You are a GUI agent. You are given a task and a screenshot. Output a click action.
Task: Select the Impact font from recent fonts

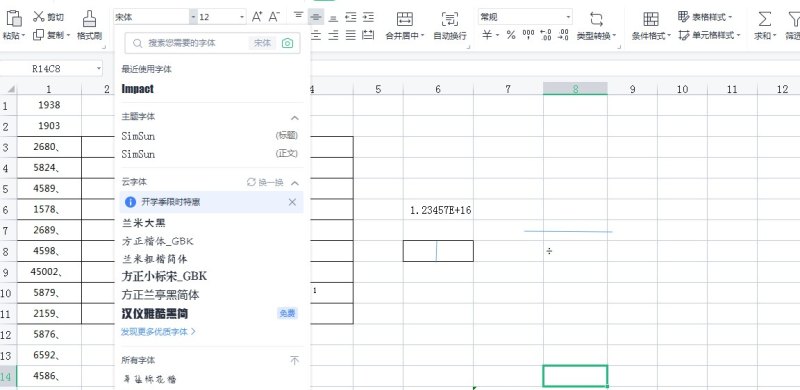[137, 89]
